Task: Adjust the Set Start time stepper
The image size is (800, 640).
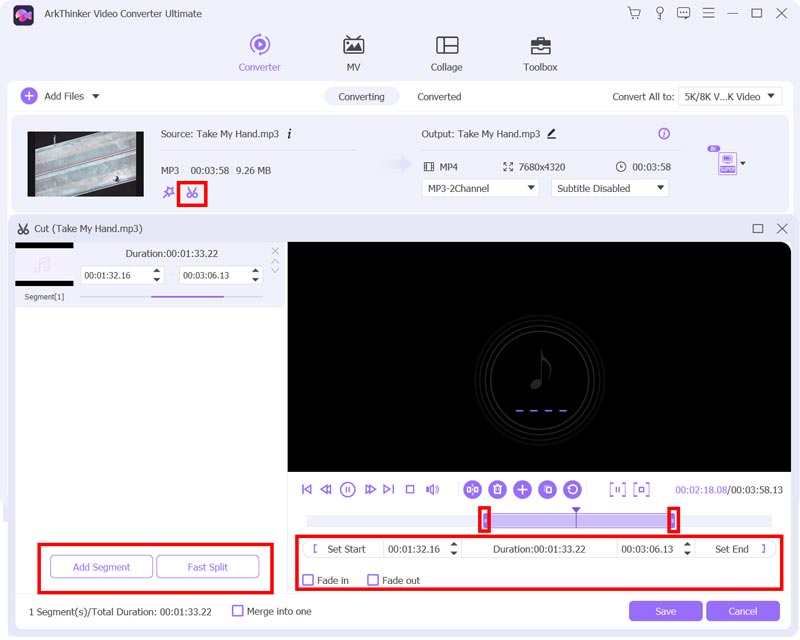Action: pos(454,549)
